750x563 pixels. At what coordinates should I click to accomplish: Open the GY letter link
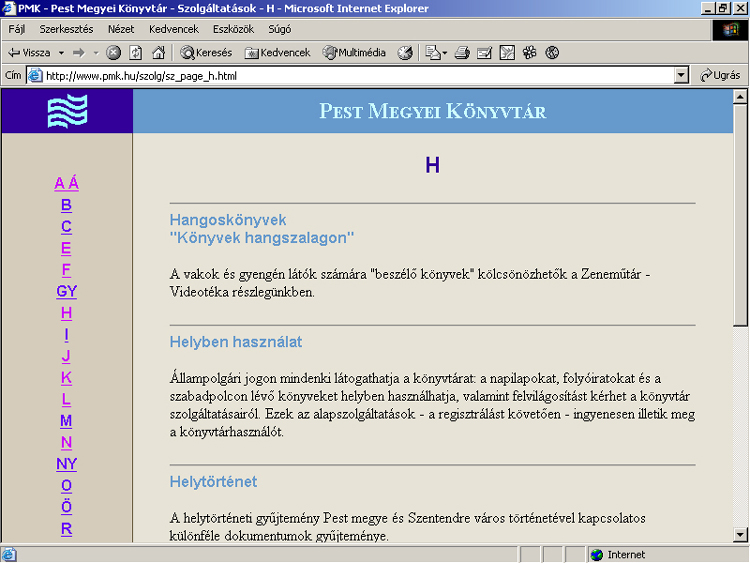pos(66,291)
